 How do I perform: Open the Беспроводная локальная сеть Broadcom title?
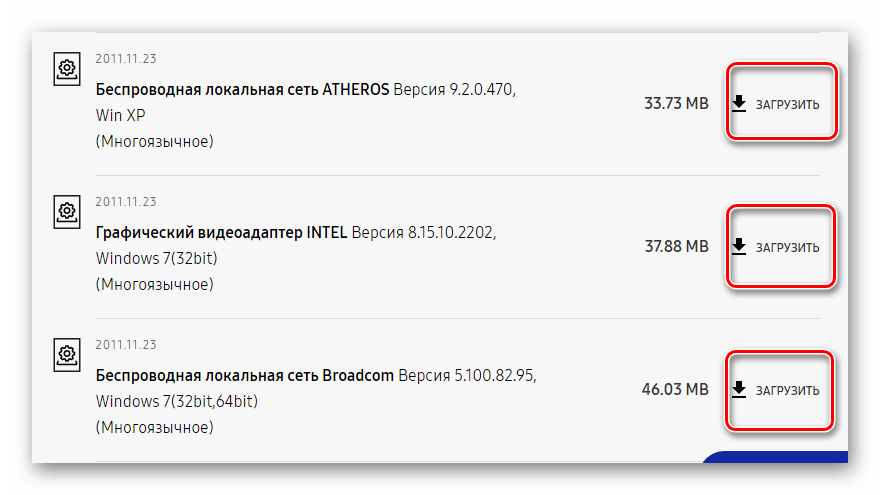(245, 376)
